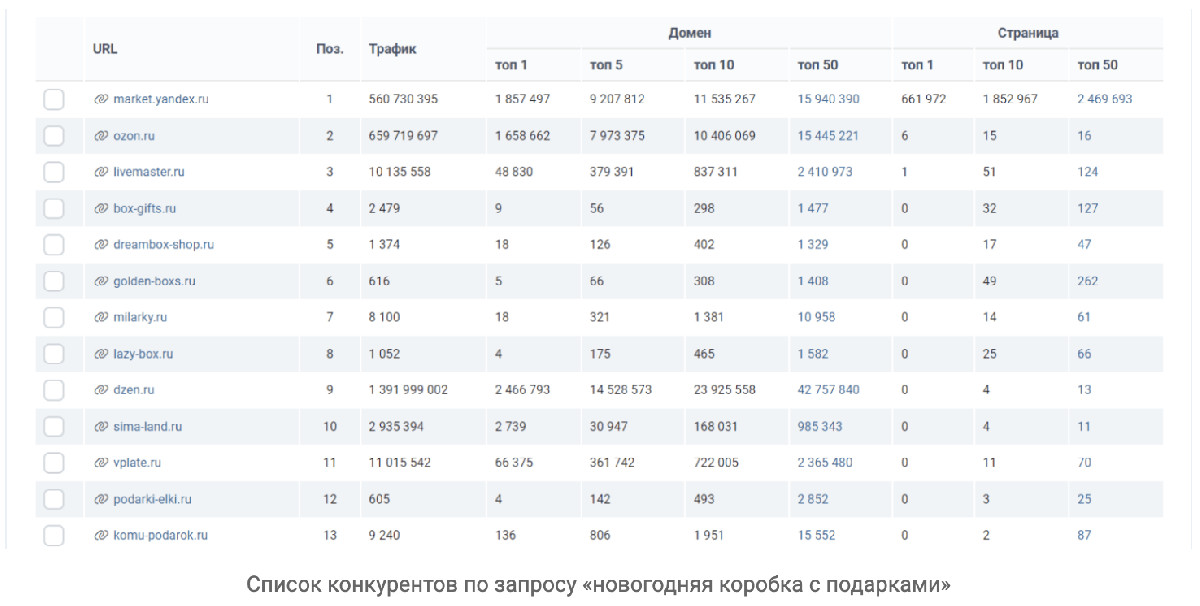1200x606 pixels.
Task: Click the Домен group header
Action: (690, 33)
